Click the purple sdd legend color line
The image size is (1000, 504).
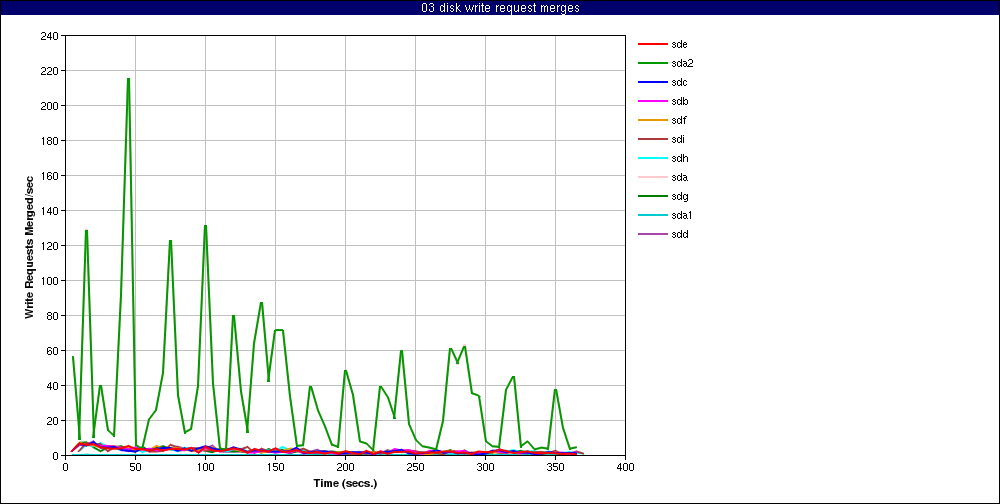652,235
